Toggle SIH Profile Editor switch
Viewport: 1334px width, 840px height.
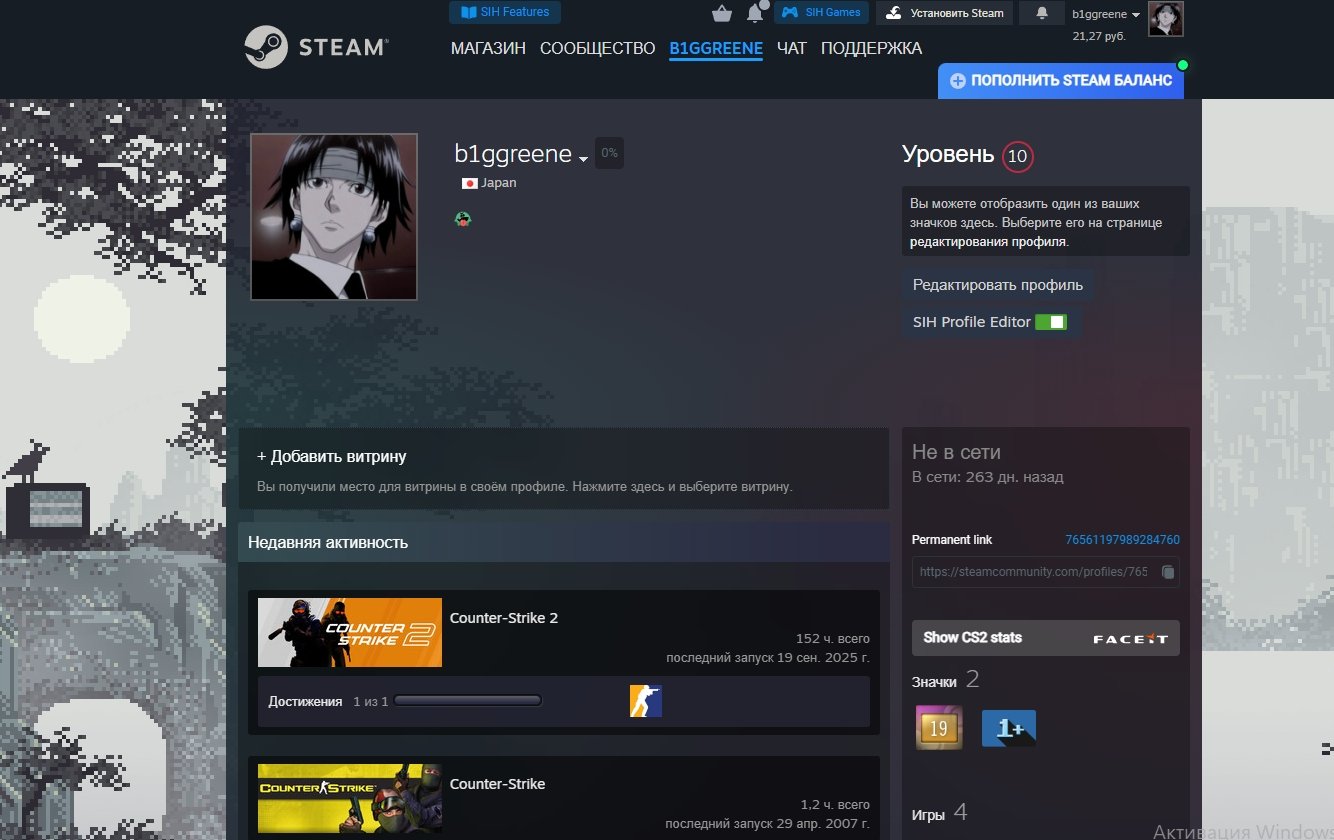1051,322
